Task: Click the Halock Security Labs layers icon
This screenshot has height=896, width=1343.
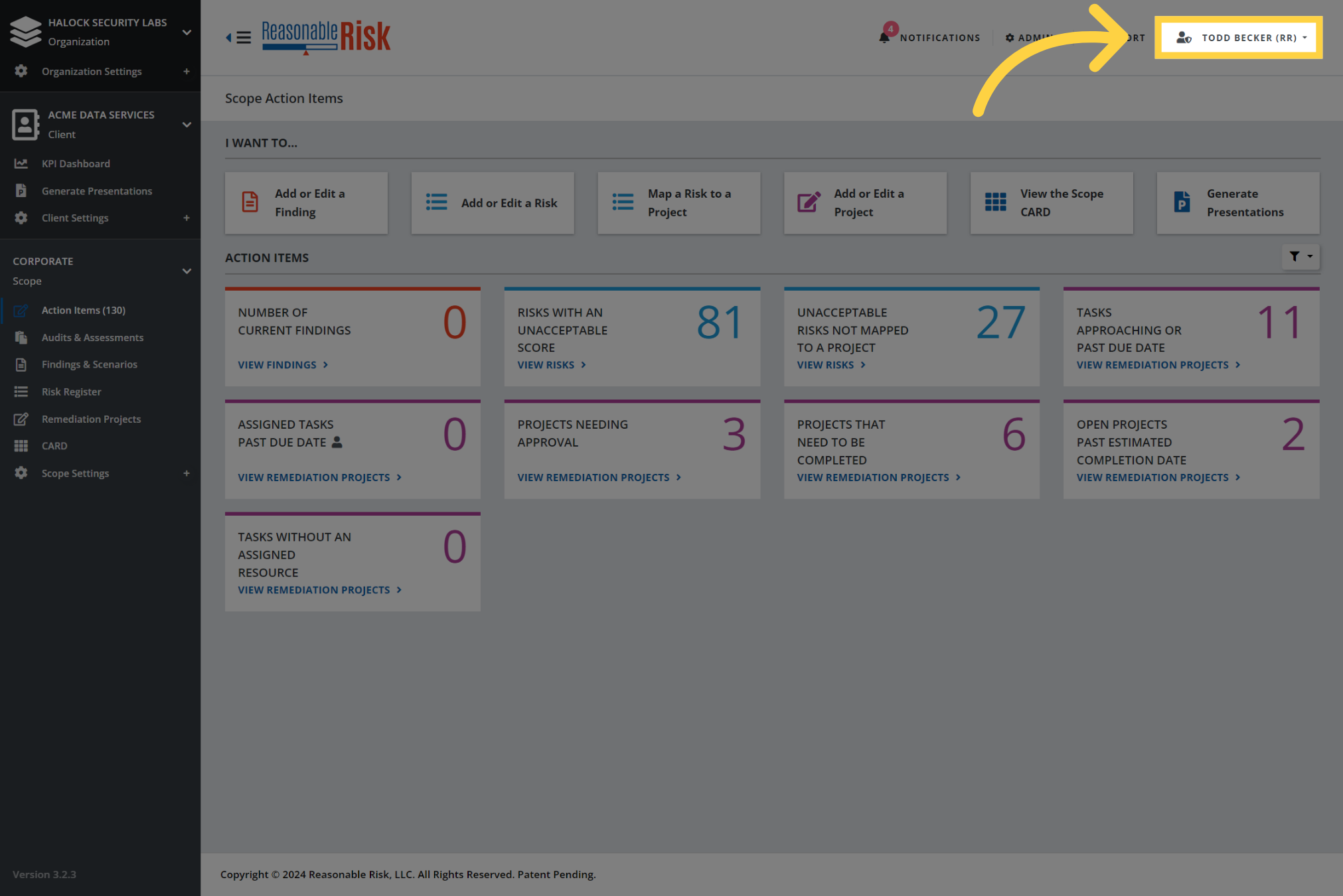Action: pyautogui.click(x=26, y=32)
